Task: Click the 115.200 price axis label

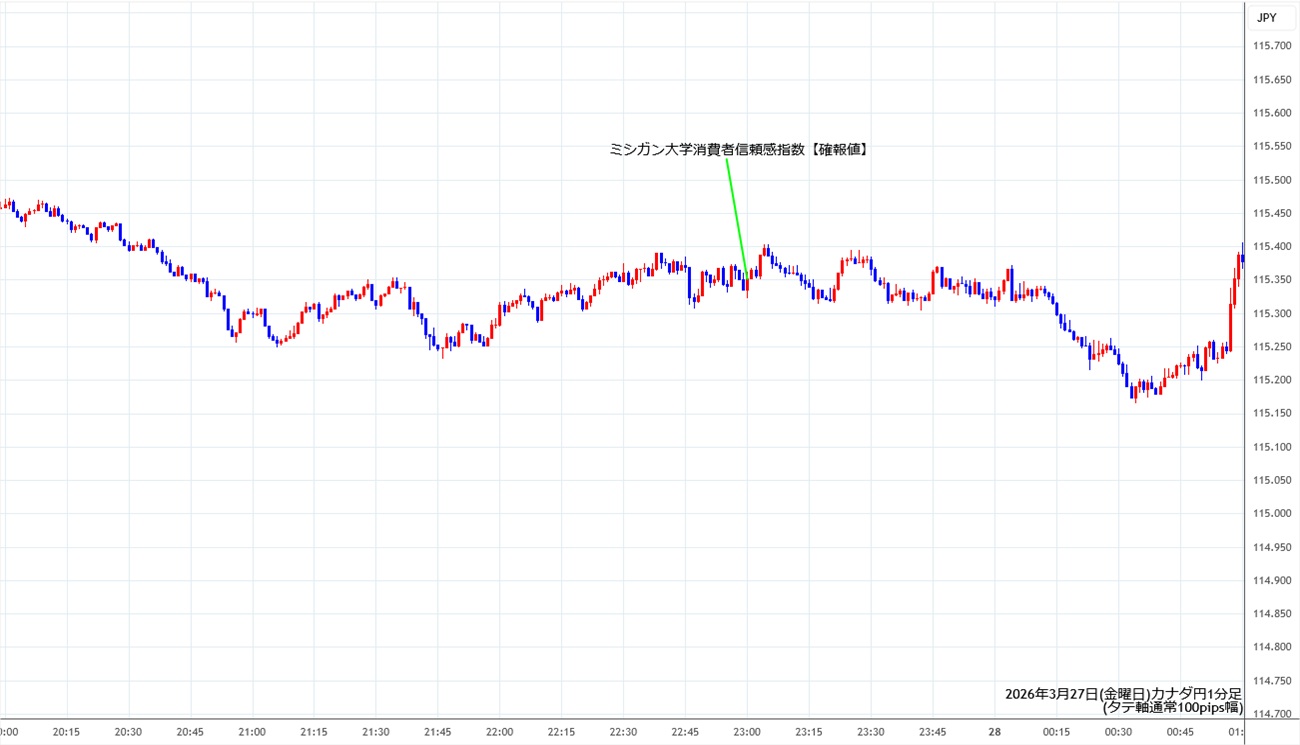Action: (1270, 380)
